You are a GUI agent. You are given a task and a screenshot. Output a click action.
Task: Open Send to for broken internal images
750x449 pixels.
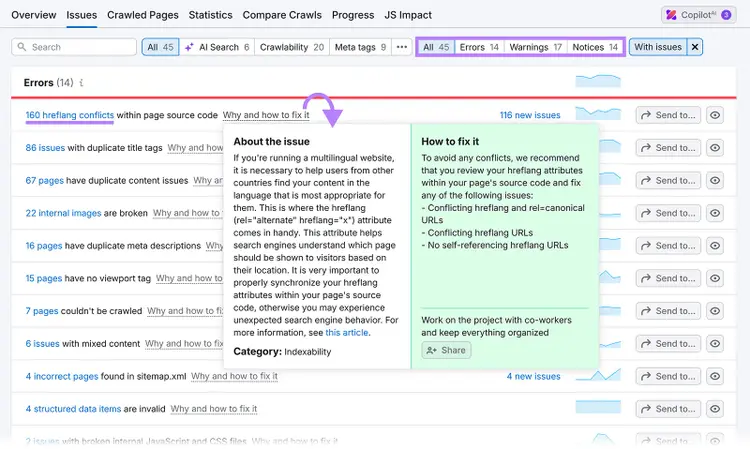(668, 213)
